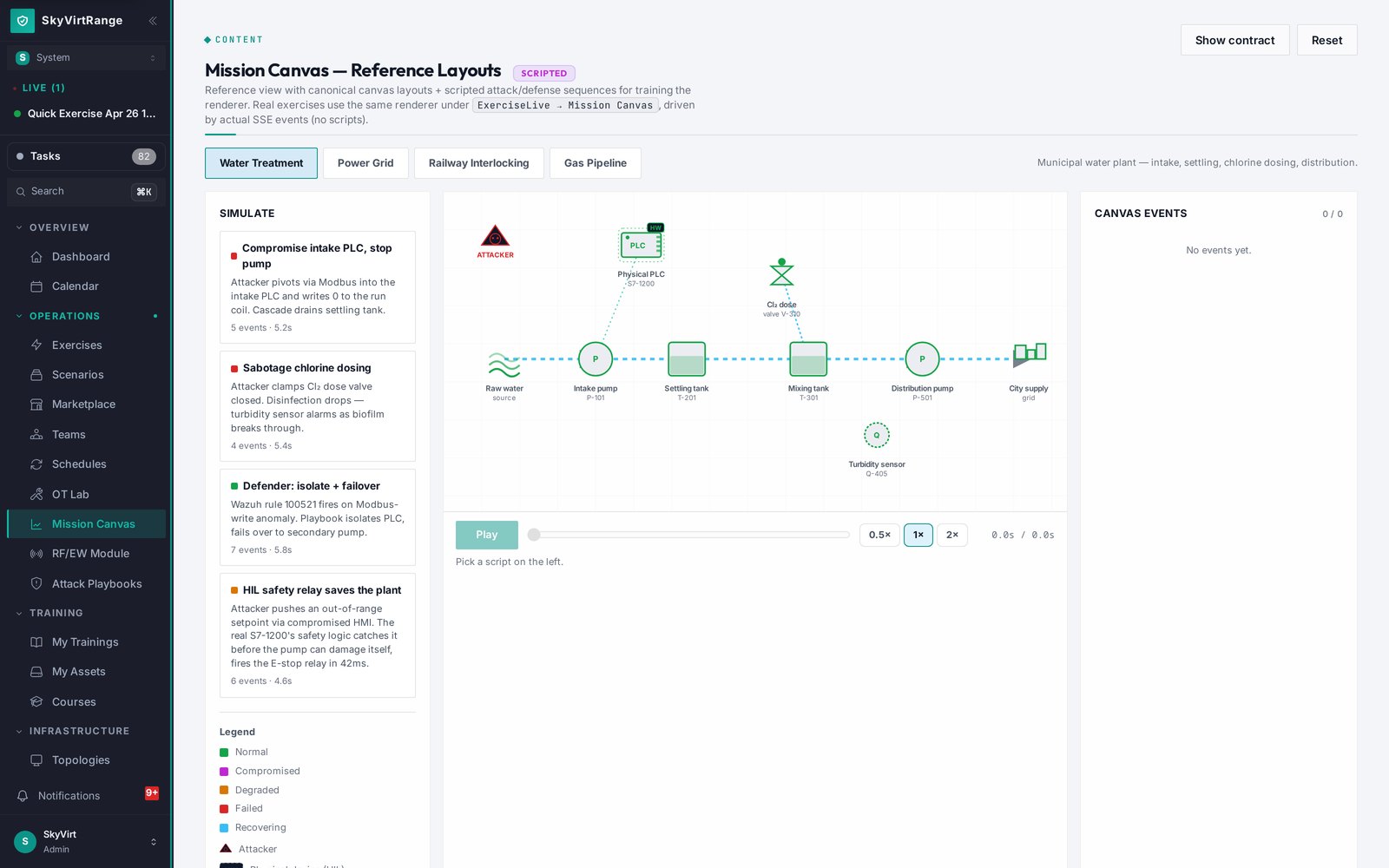Click the SkyVirtRange shield logo
The image size is (1389, 868).
(x=23, y=20)
